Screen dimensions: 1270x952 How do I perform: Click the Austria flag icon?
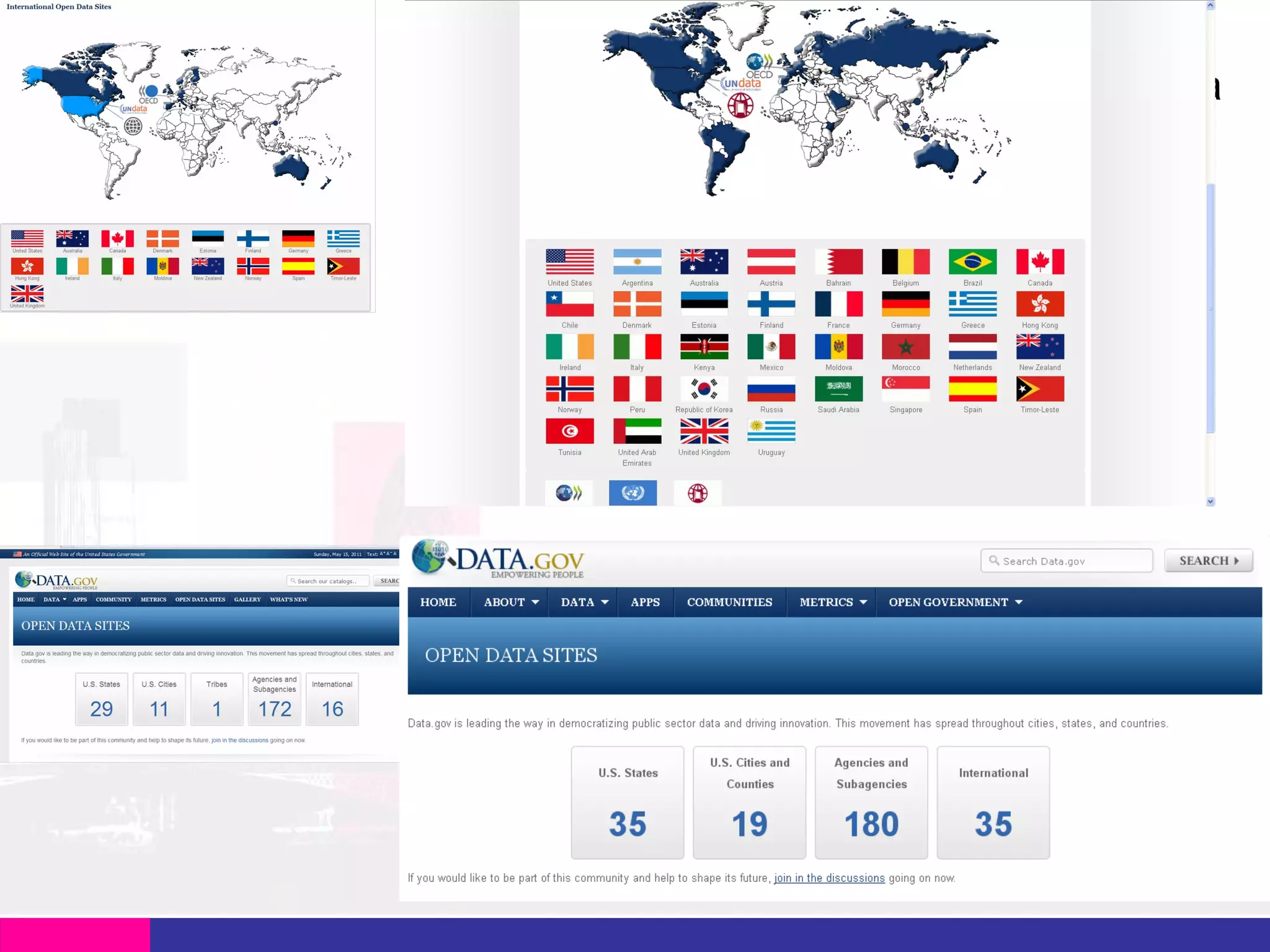[771, 262]
